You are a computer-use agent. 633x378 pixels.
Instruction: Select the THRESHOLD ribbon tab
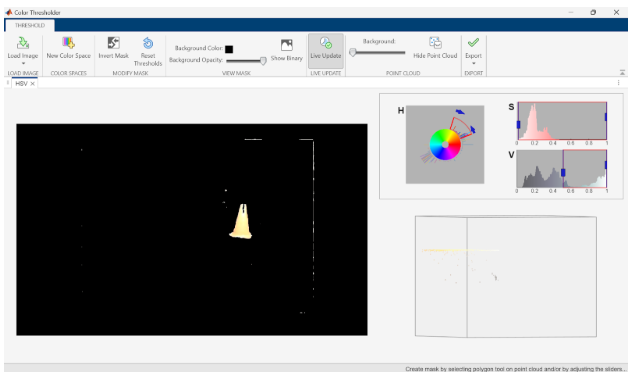pyautogui.click(x=29, y=25)
